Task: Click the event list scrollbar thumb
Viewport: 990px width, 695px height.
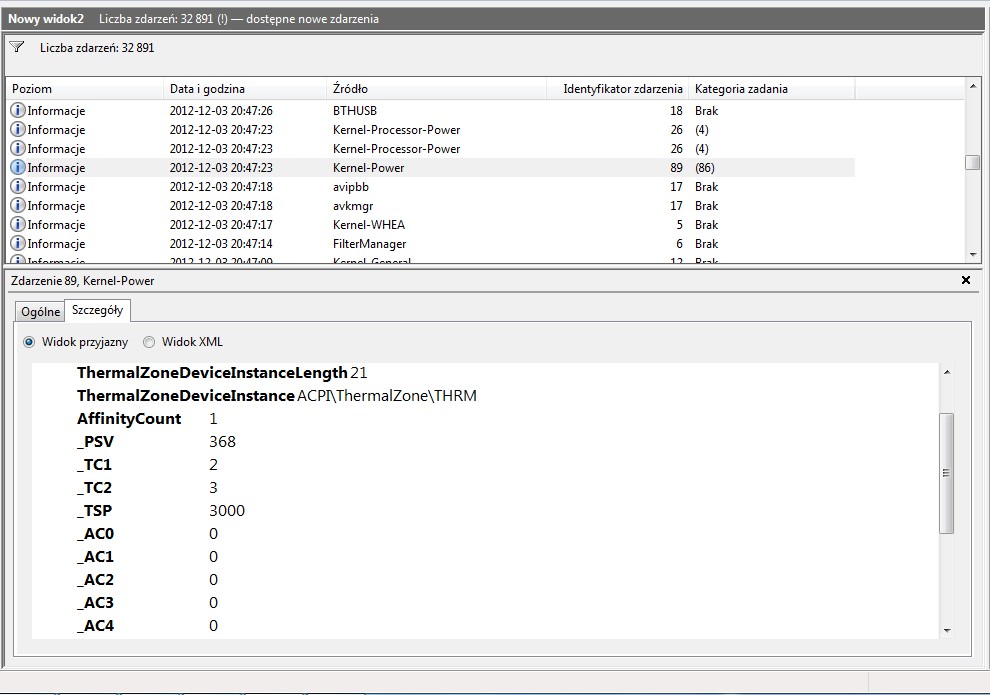Action: tap(973, 162)
